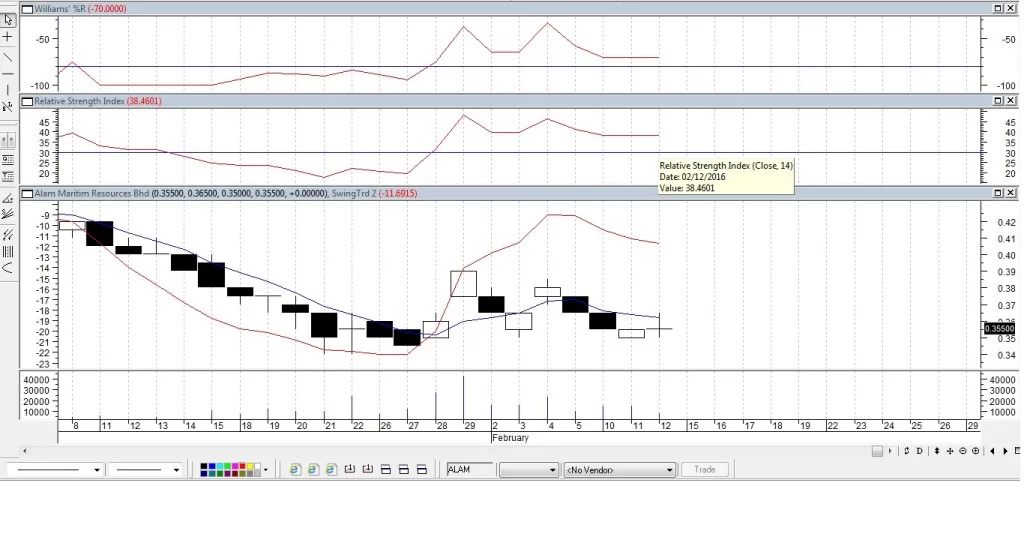Expand the color palette dropdown arrow
Screen dimensions: 1024x549
(x=266, y=470)
